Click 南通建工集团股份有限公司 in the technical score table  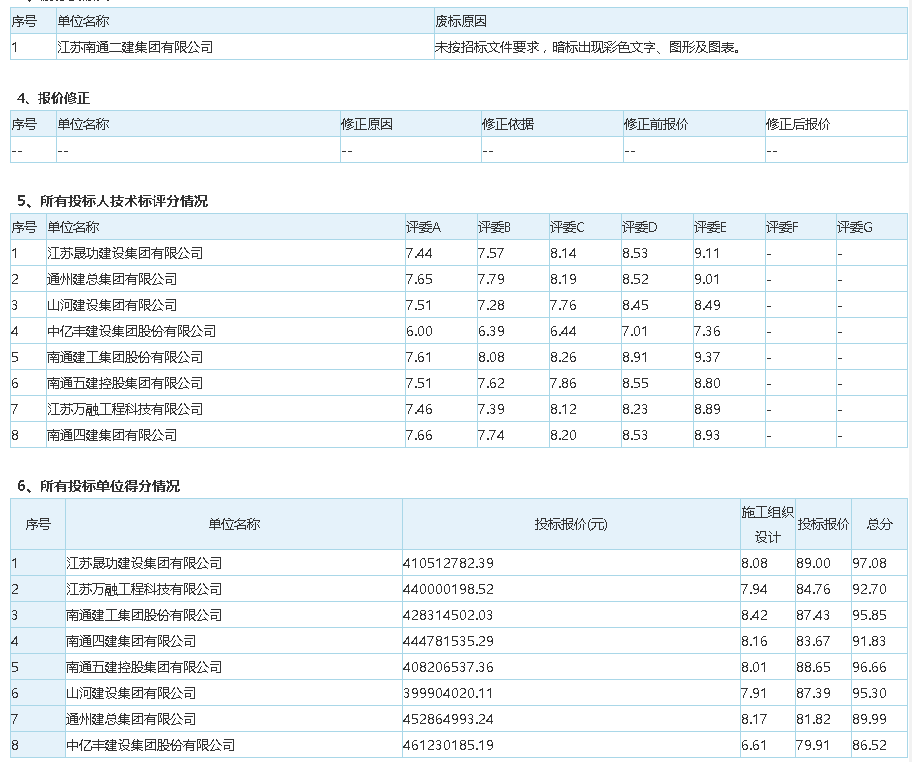pos(125,357)
